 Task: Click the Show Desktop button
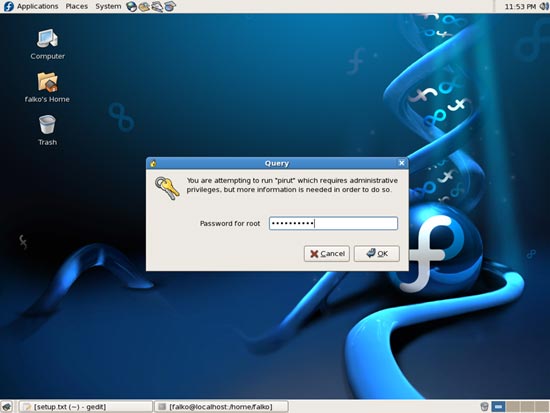[7, 407]
